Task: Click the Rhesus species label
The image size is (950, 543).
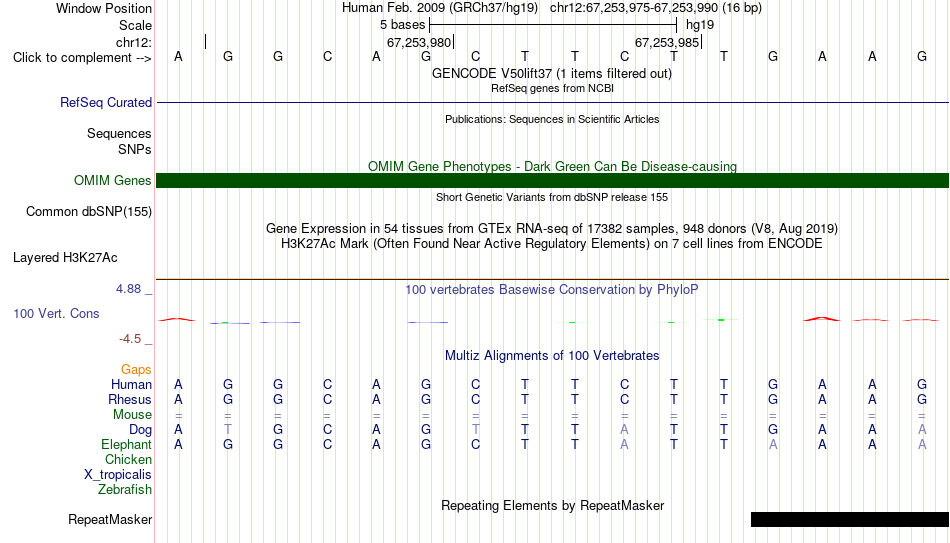Action: click(x=130, y=400)
